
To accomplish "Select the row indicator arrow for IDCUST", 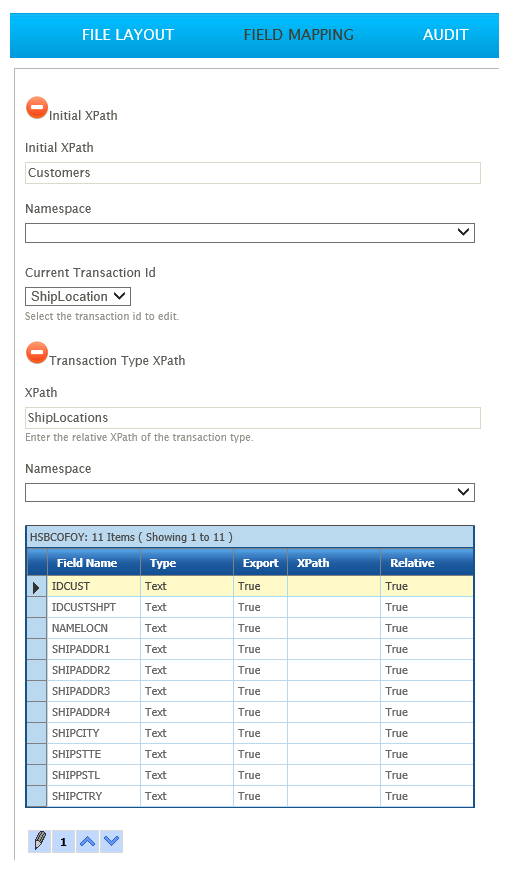I will 37,586.
